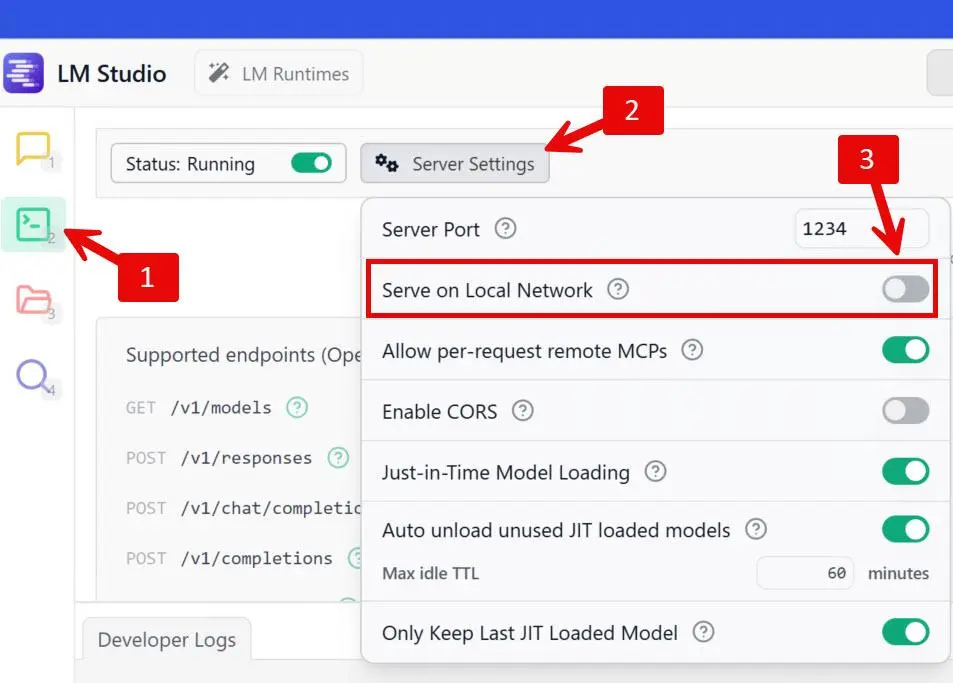Open the Discover magnifier sidebar icon
The width and height of the screenshot is (953, 683).
[33, 375]
